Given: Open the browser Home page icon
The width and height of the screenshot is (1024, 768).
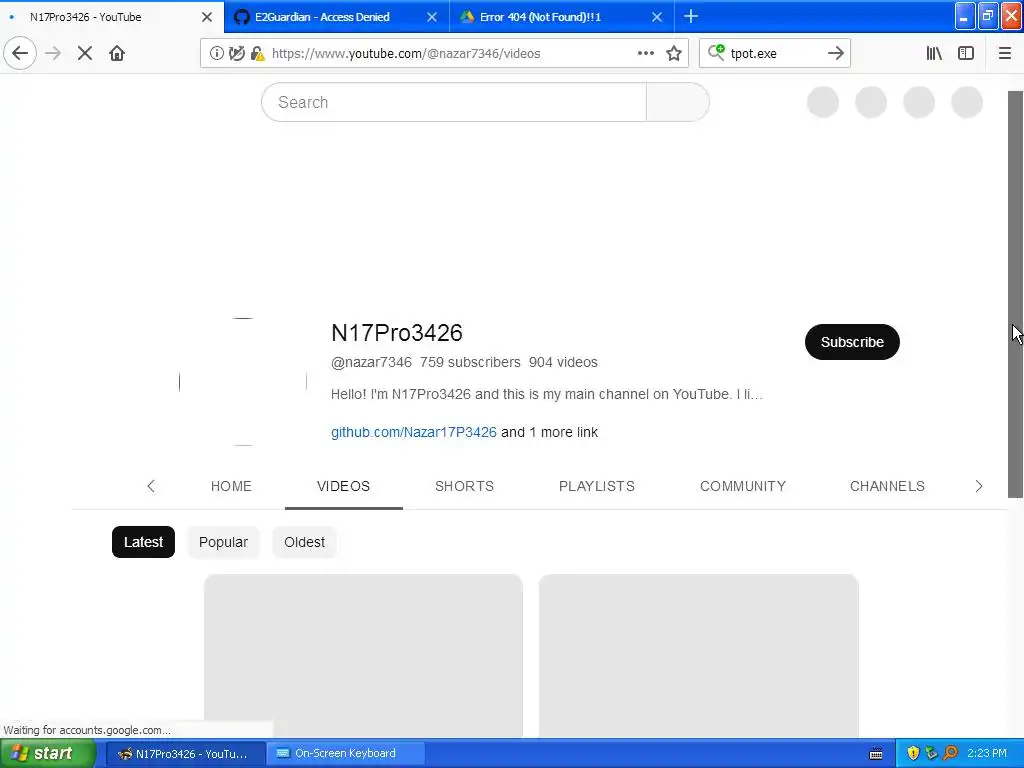Looking at the screenshot, I should click(x=117, y=53).
